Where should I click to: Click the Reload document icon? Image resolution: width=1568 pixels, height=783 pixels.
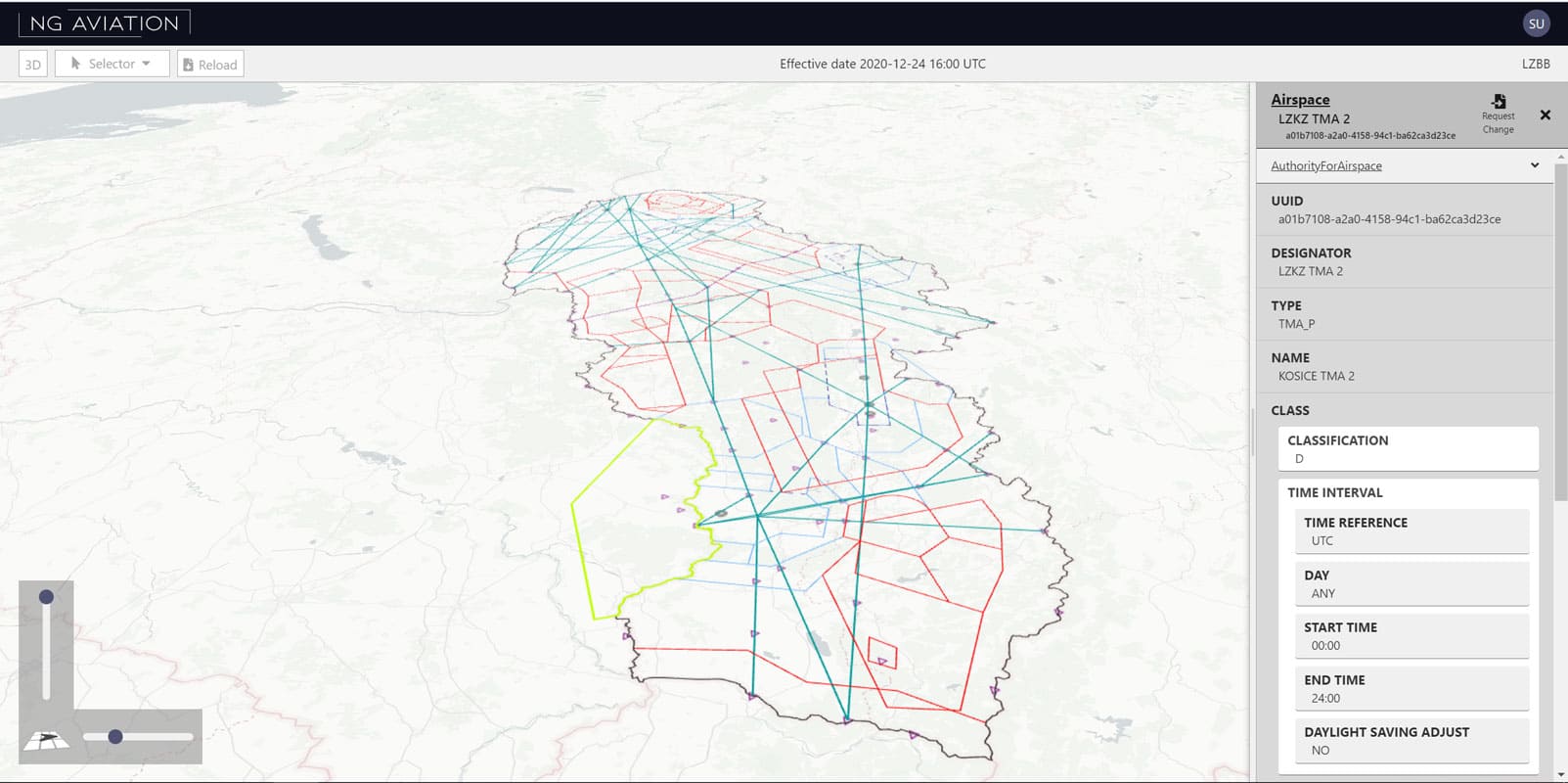189,65
